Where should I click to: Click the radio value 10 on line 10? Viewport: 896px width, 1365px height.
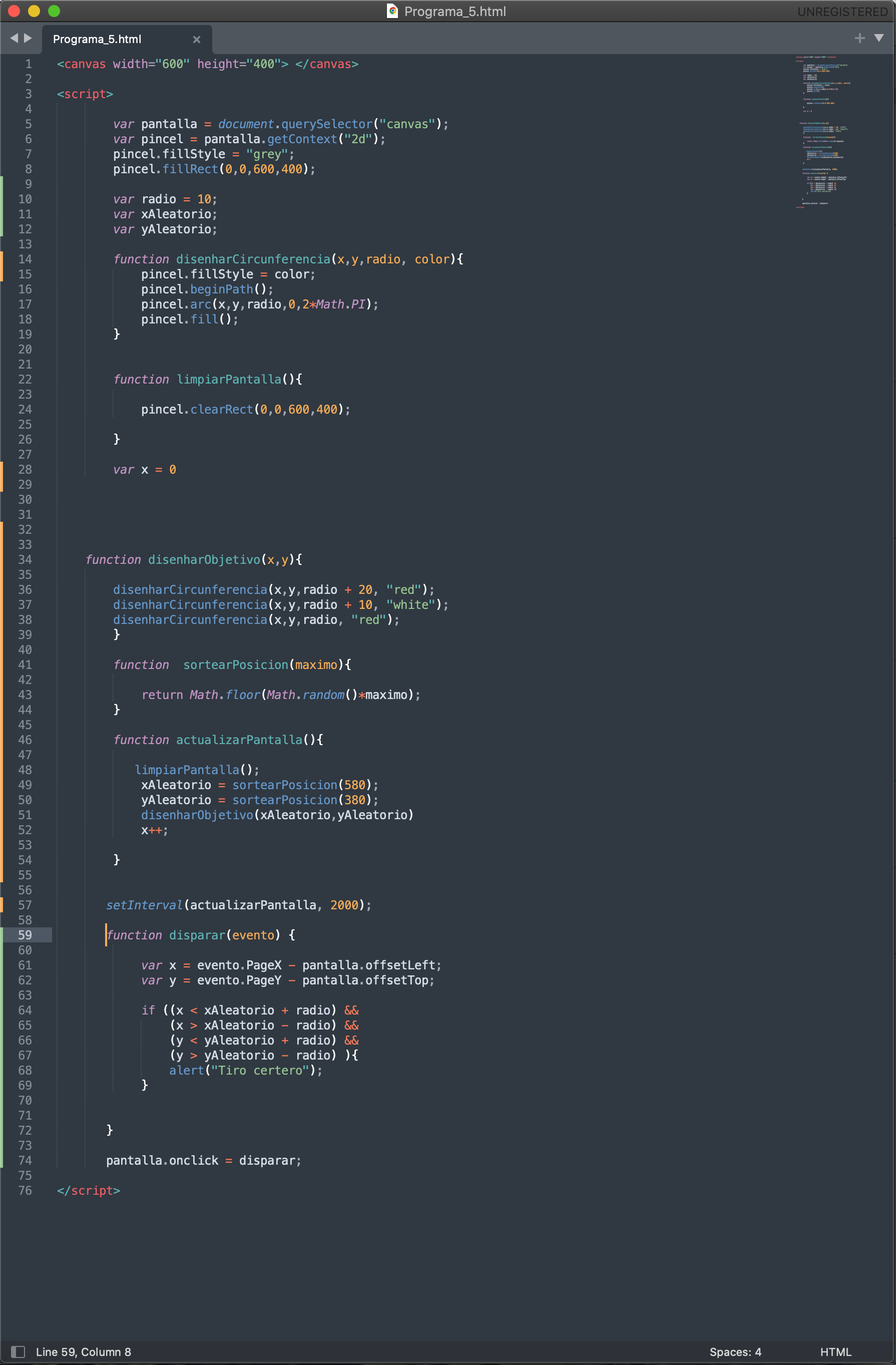[x=204, y=199]
